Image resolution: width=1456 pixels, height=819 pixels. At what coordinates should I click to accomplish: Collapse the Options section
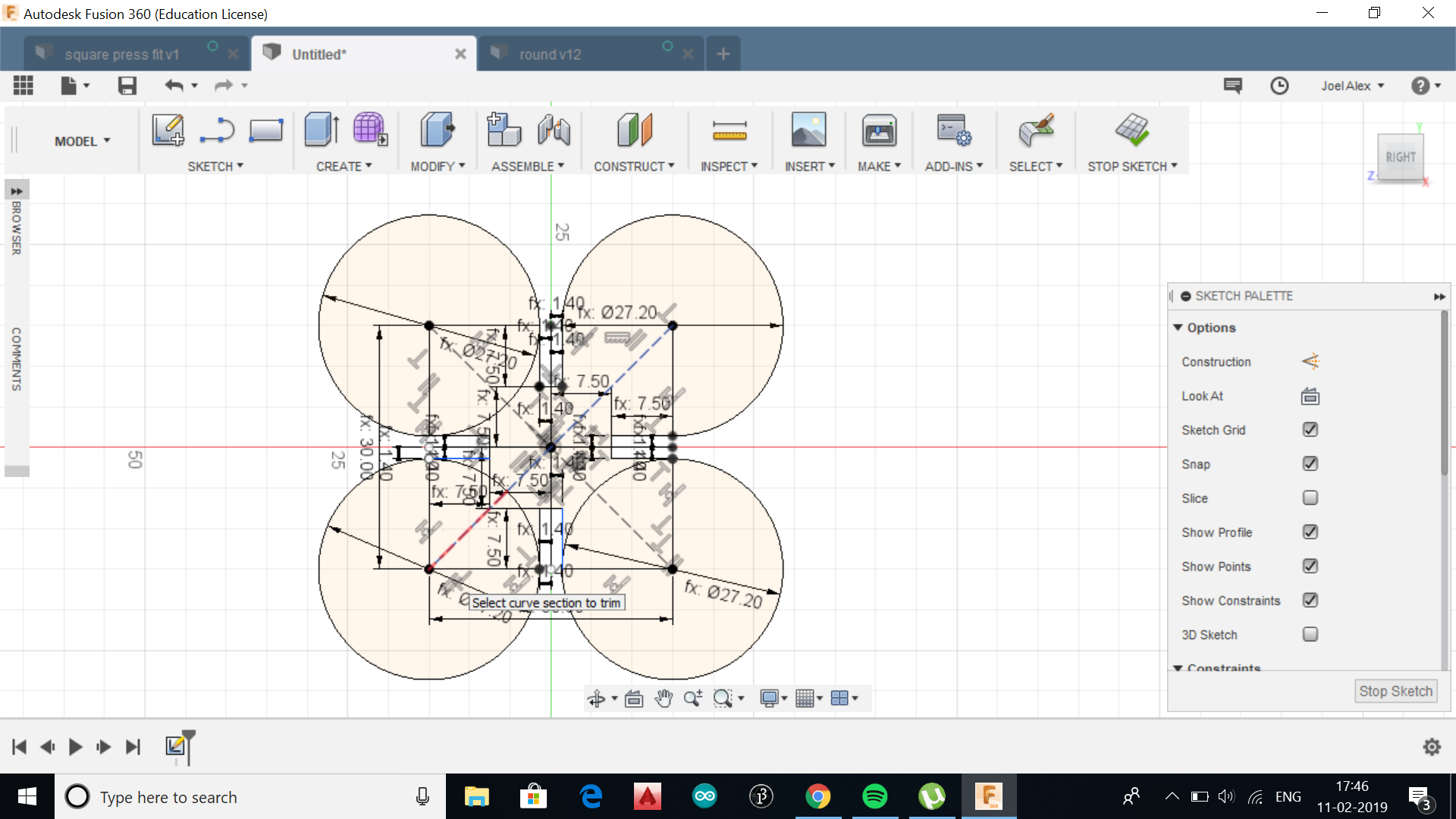click(1178, 328)
